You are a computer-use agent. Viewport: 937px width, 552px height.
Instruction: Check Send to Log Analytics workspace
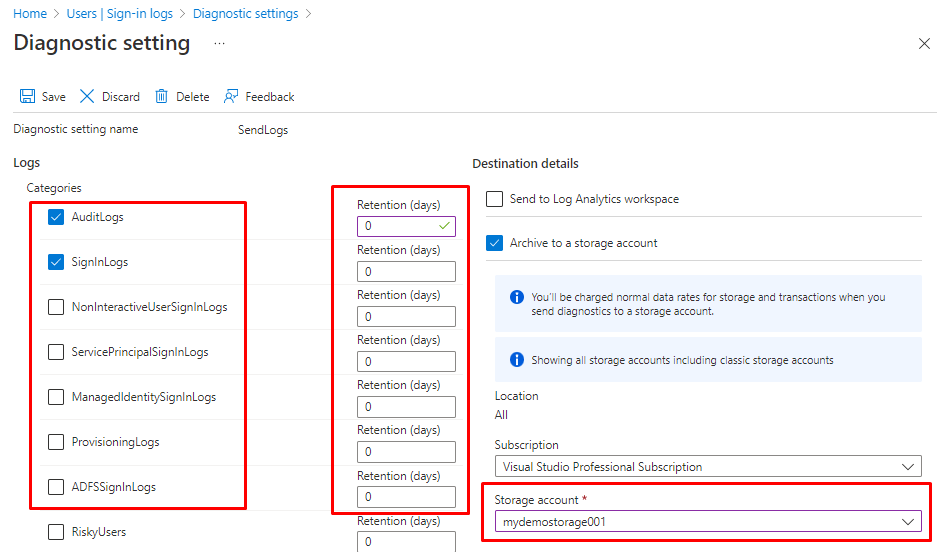click(x=494, y=199)
